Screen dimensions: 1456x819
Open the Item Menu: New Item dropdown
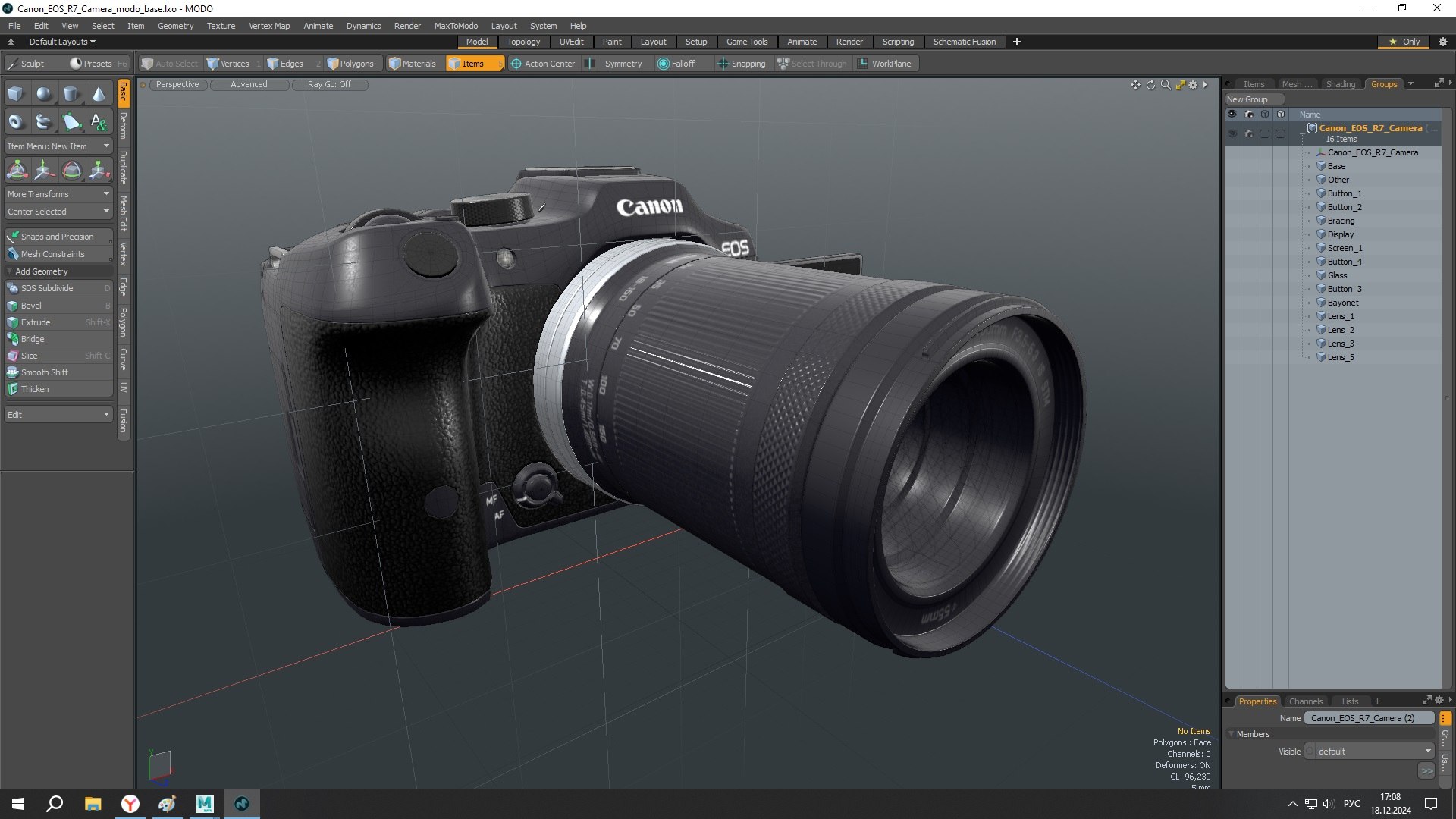tap(58, 146)
